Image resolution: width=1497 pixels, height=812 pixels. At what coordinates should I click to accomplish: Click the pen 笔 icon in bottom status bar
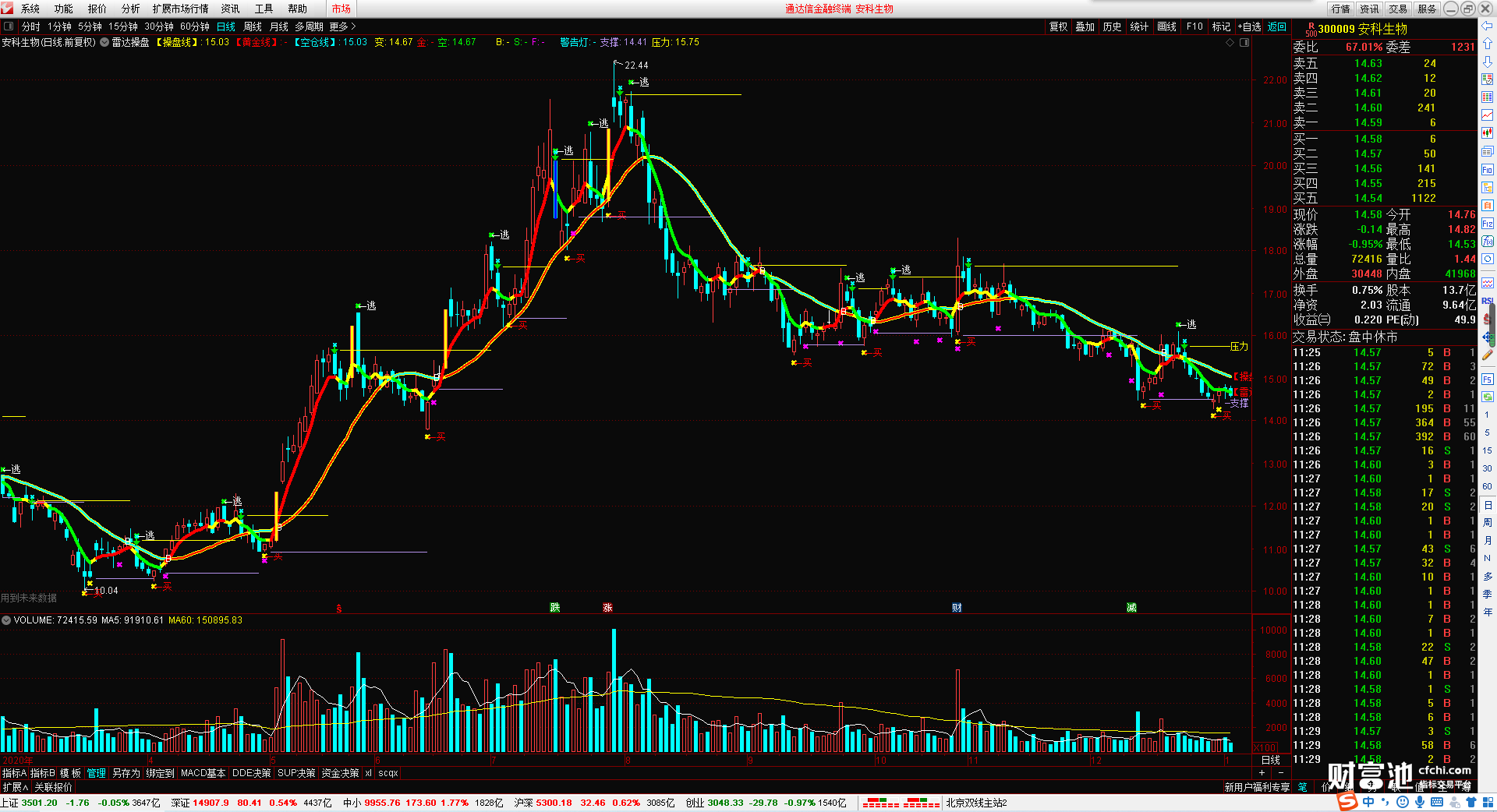(1302, 787)
